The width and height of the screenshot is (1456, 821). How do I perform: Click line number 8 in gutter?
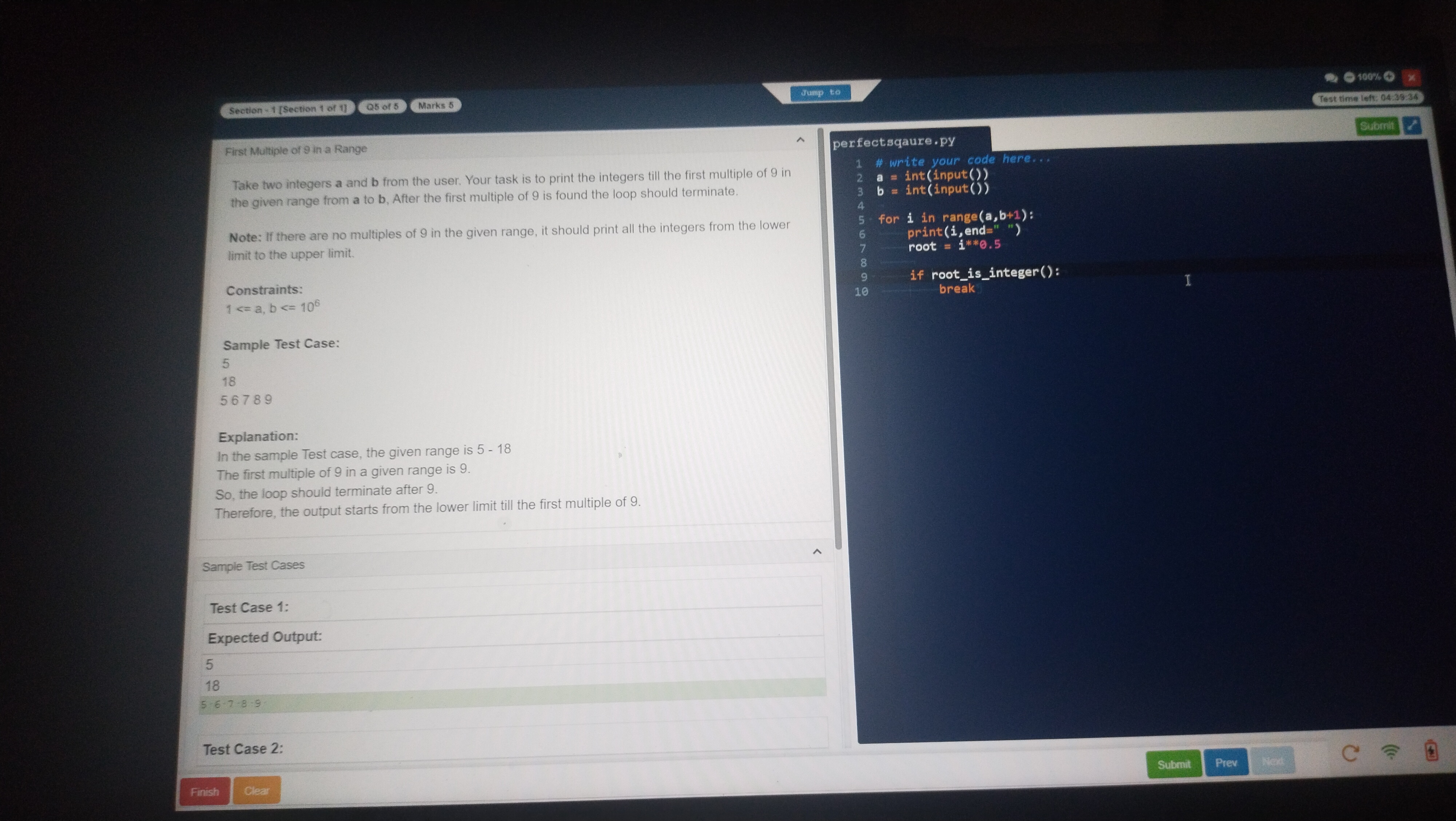[x=863, y=263]
